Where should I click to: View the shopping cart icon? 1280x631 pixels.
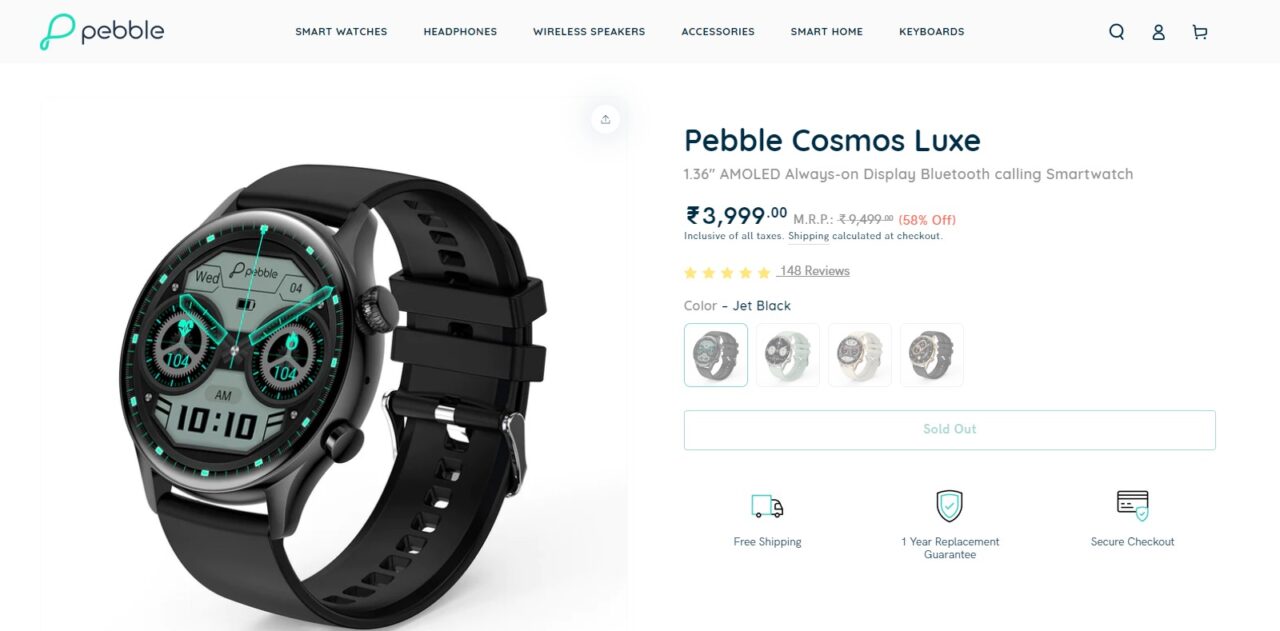coord(1200,32)
